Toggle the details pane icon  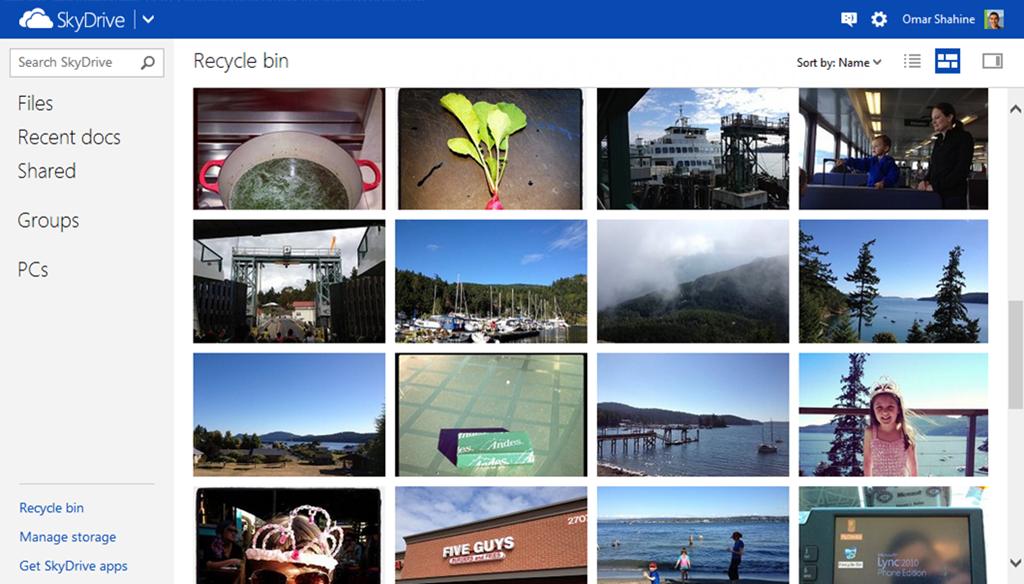(x=992, y=61)
